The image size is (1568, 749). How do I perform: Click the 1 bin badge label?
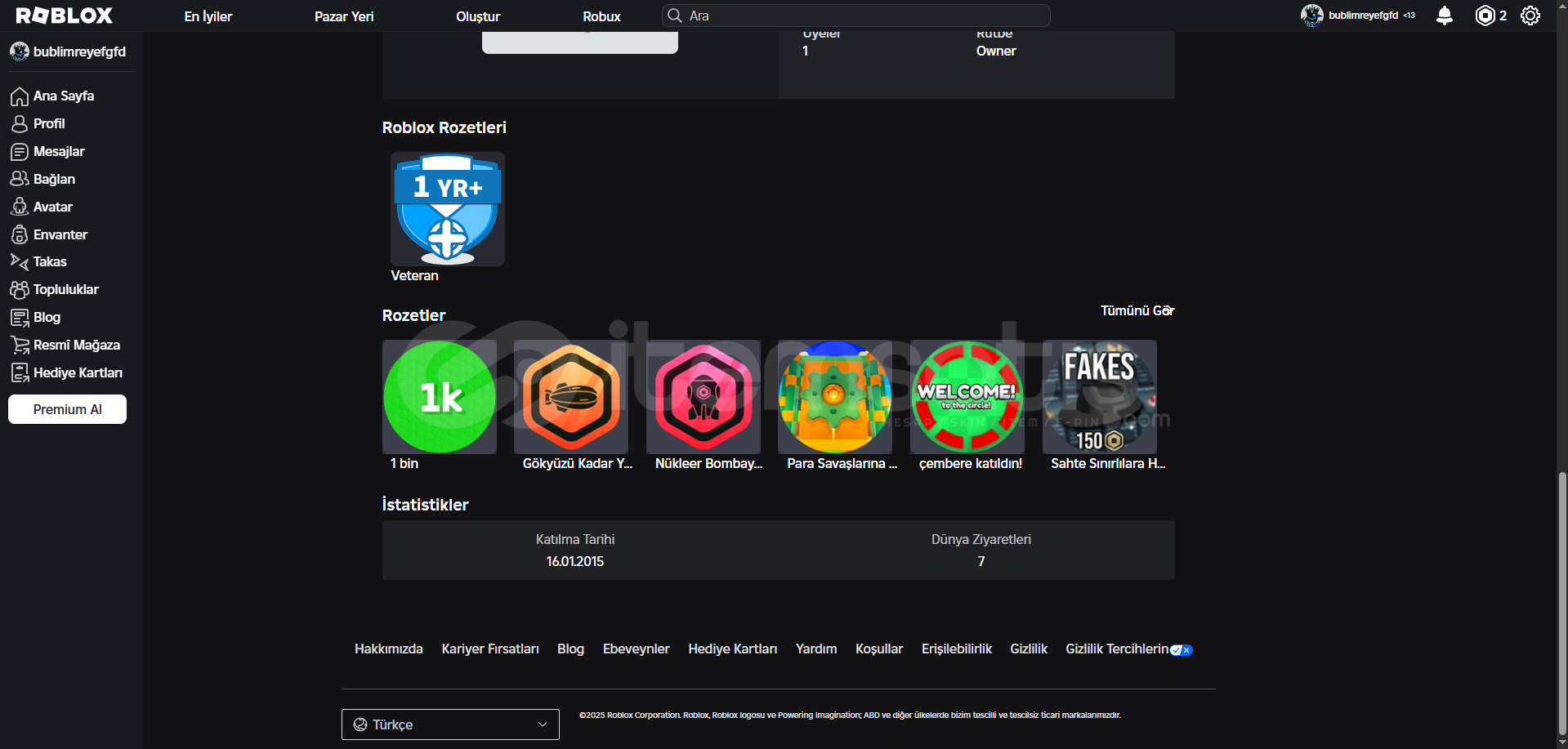point(404,464)
